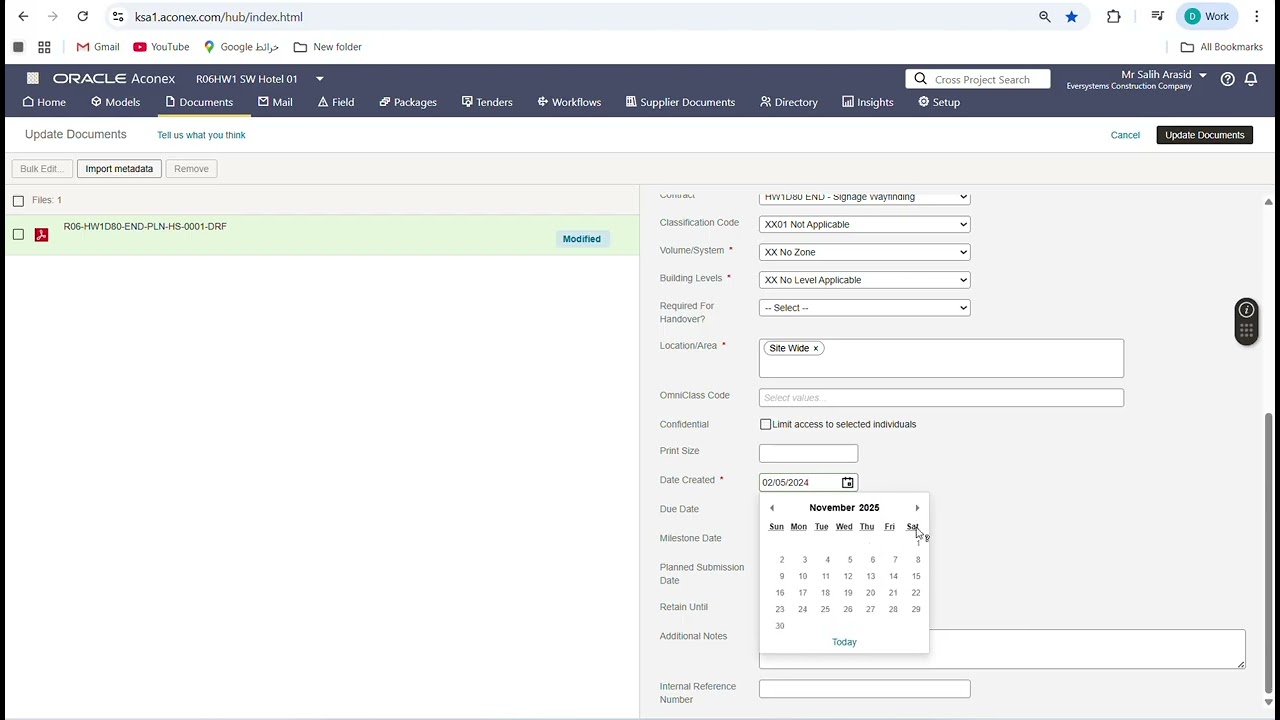Open the Insights menu
This screenshot has width=1280, height=720.
868,102
